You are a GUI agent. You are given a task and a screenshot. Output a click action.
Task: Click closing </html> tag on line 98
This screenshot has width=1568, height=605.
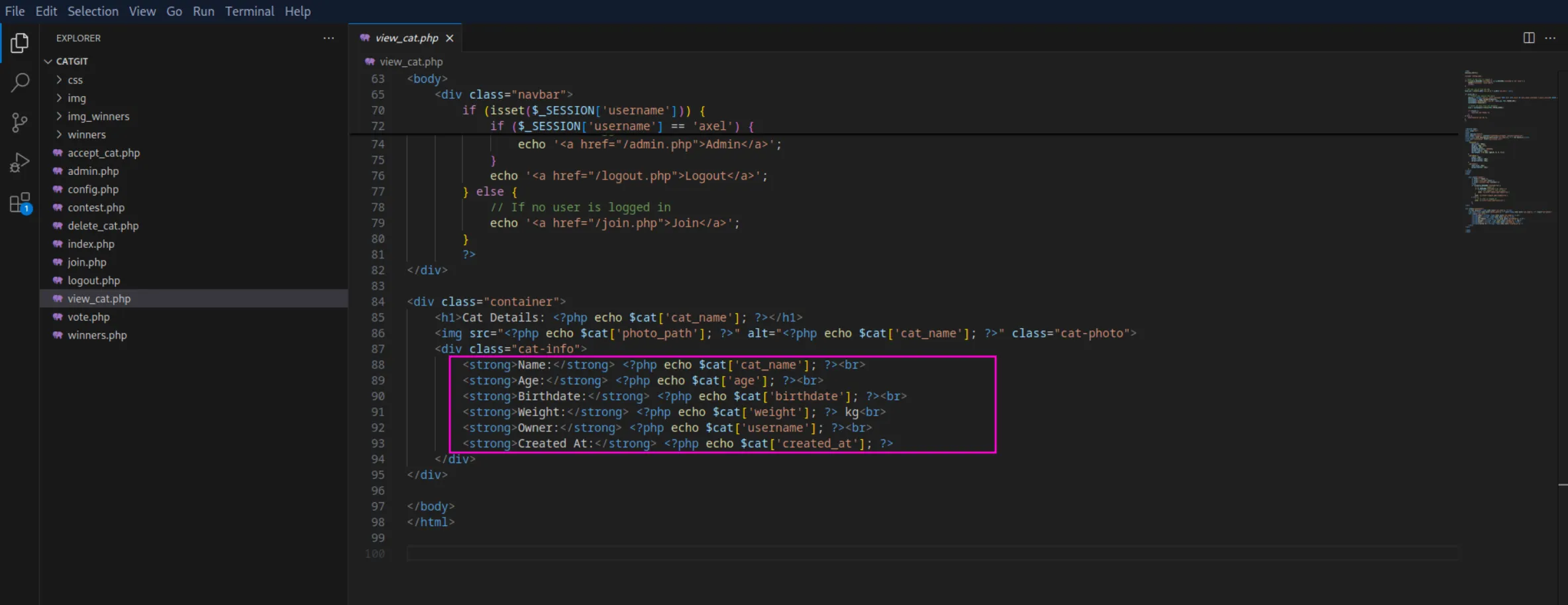click(431, 522)
